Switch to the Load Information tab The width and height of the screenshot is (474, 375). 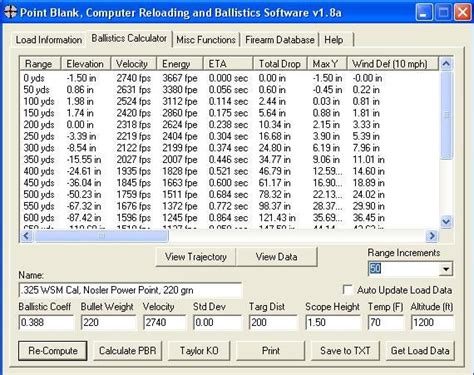click(x=49, y=40)
